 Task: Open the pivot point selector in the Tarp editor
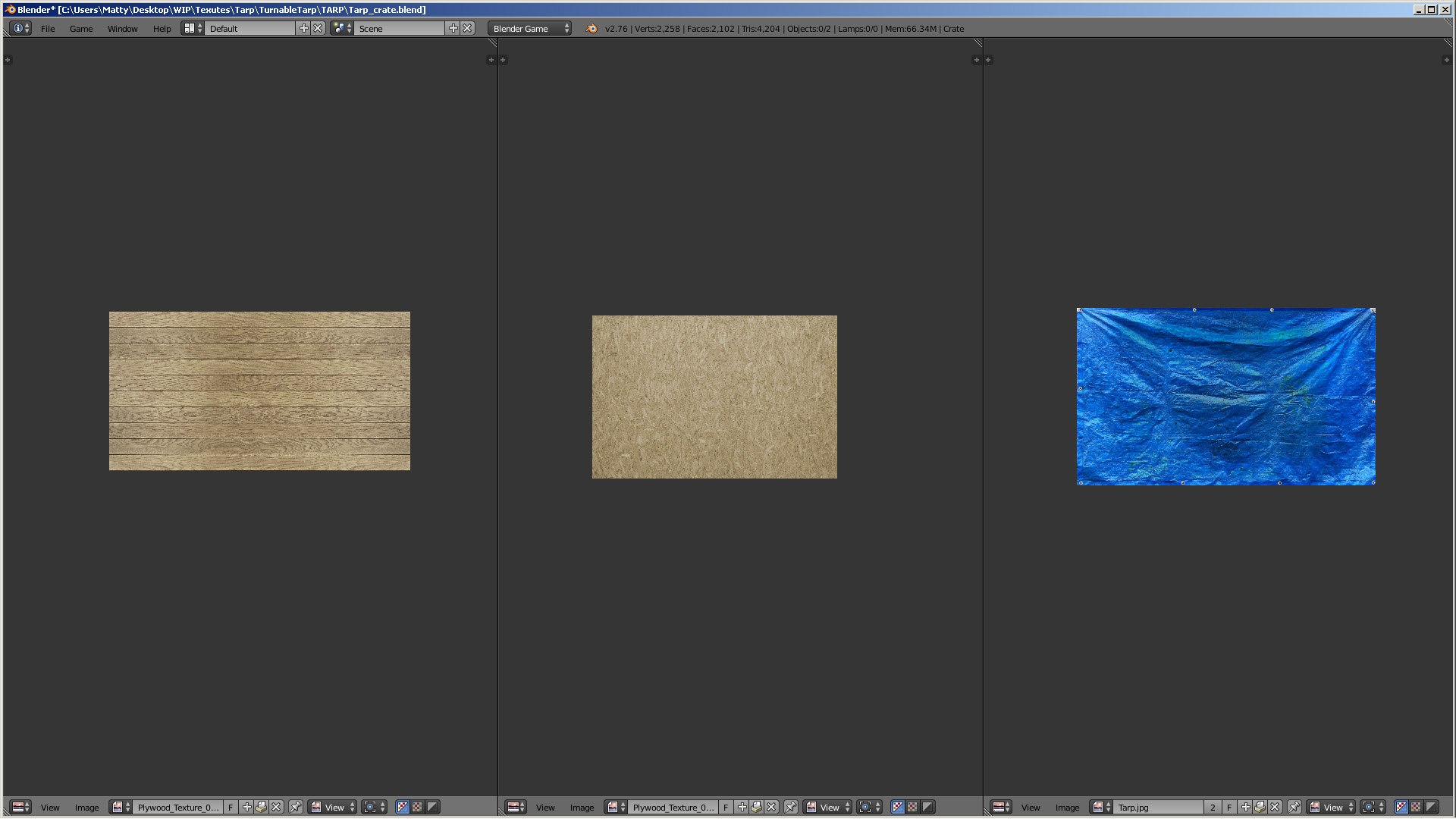pos(1372,808)
